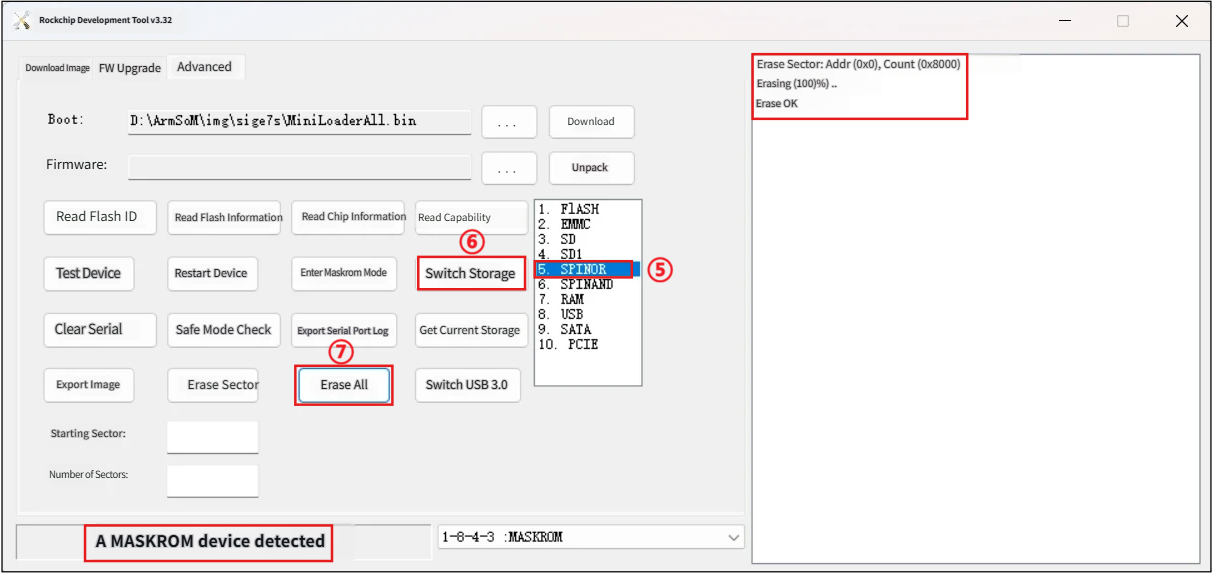Select '5. SPINOR' in storage list
1212x573 pixels.
point(587,269)
